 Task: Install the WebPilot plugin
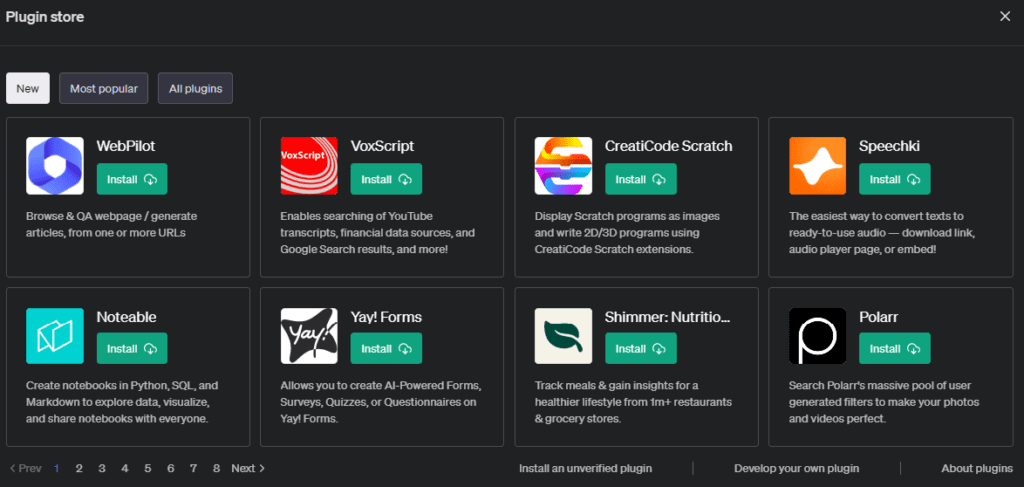pyautogui.click(x=132, y=179)
